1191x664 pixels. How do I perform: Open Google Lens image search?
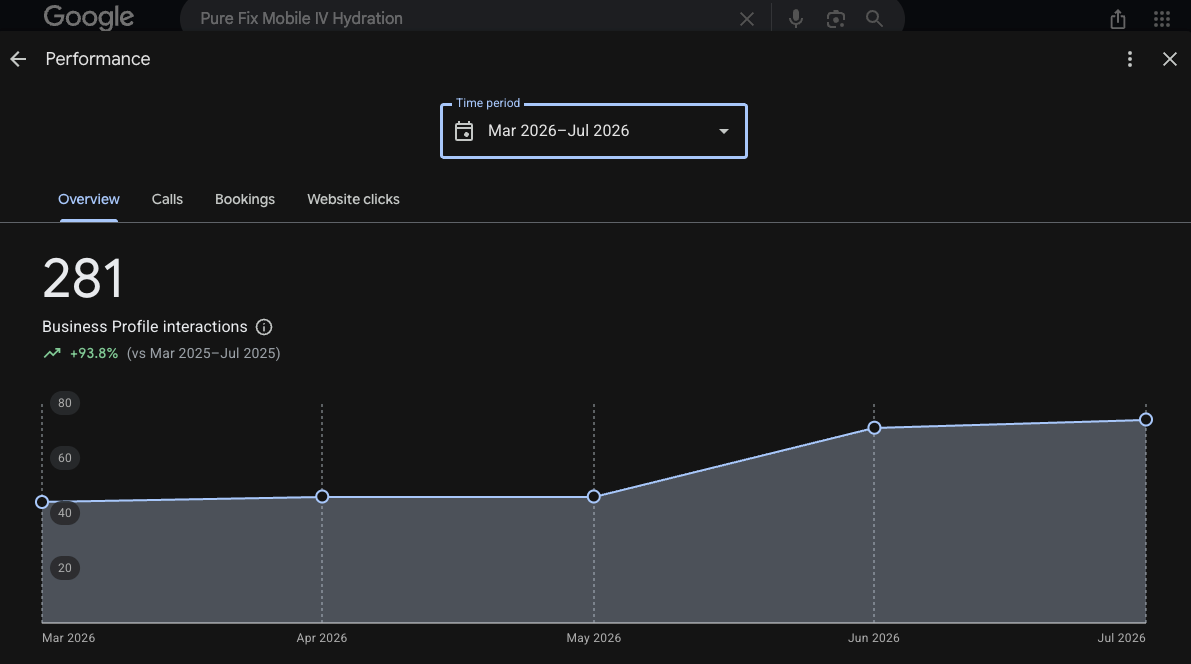(836, 19)
